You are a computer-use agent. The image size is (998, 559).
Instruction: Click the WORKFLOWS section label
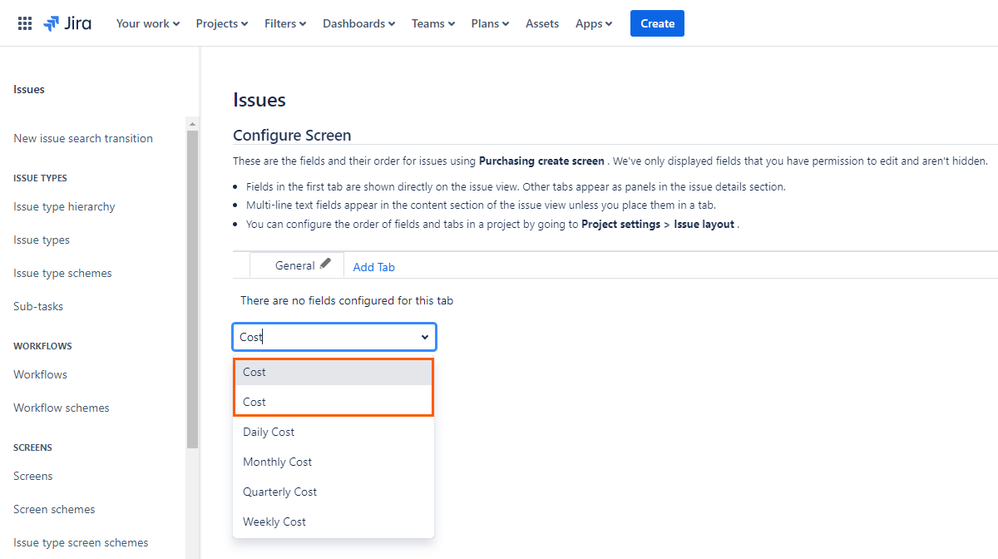click(43, 346)
